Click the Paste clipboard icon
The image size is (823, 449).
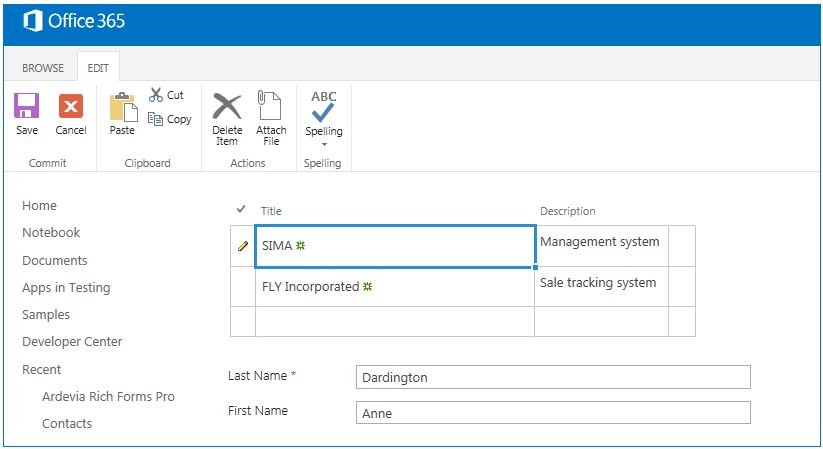pyautogui.click(x=123, y=107)
